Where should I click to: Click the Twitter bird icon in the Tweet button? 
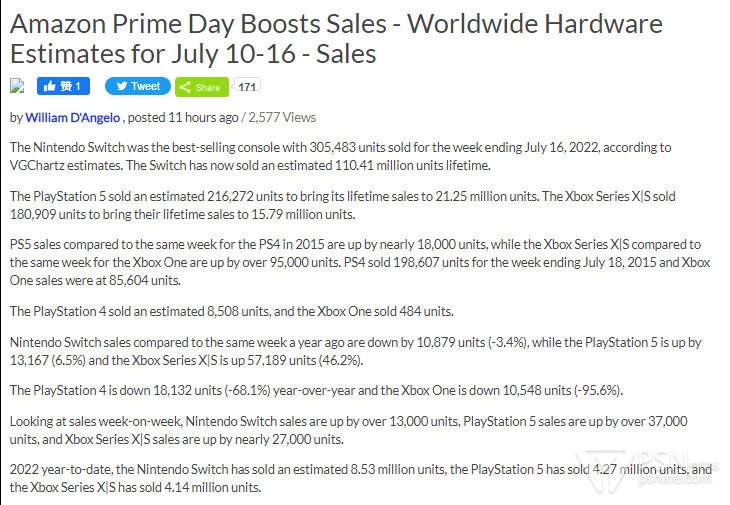coord(122,86)
